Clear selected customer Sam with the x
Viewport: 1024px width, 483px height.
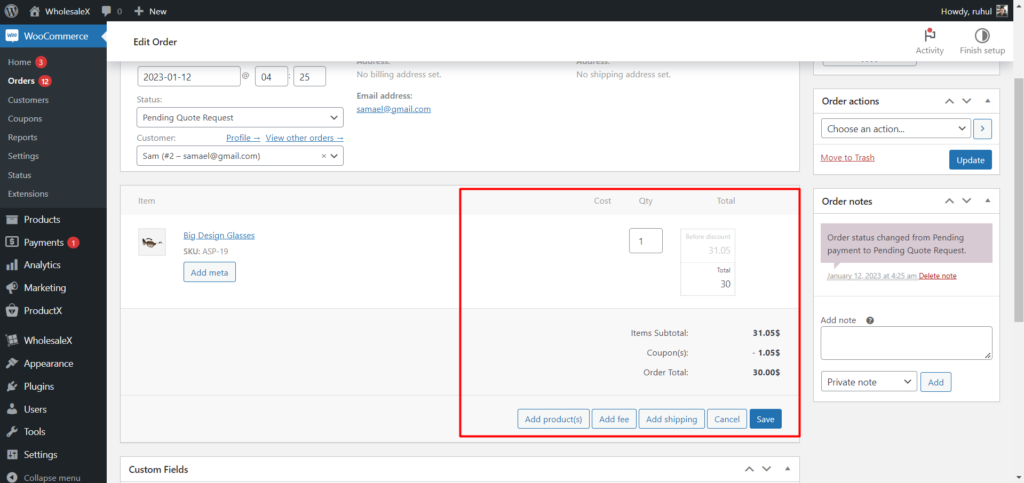tap(323, 156)
